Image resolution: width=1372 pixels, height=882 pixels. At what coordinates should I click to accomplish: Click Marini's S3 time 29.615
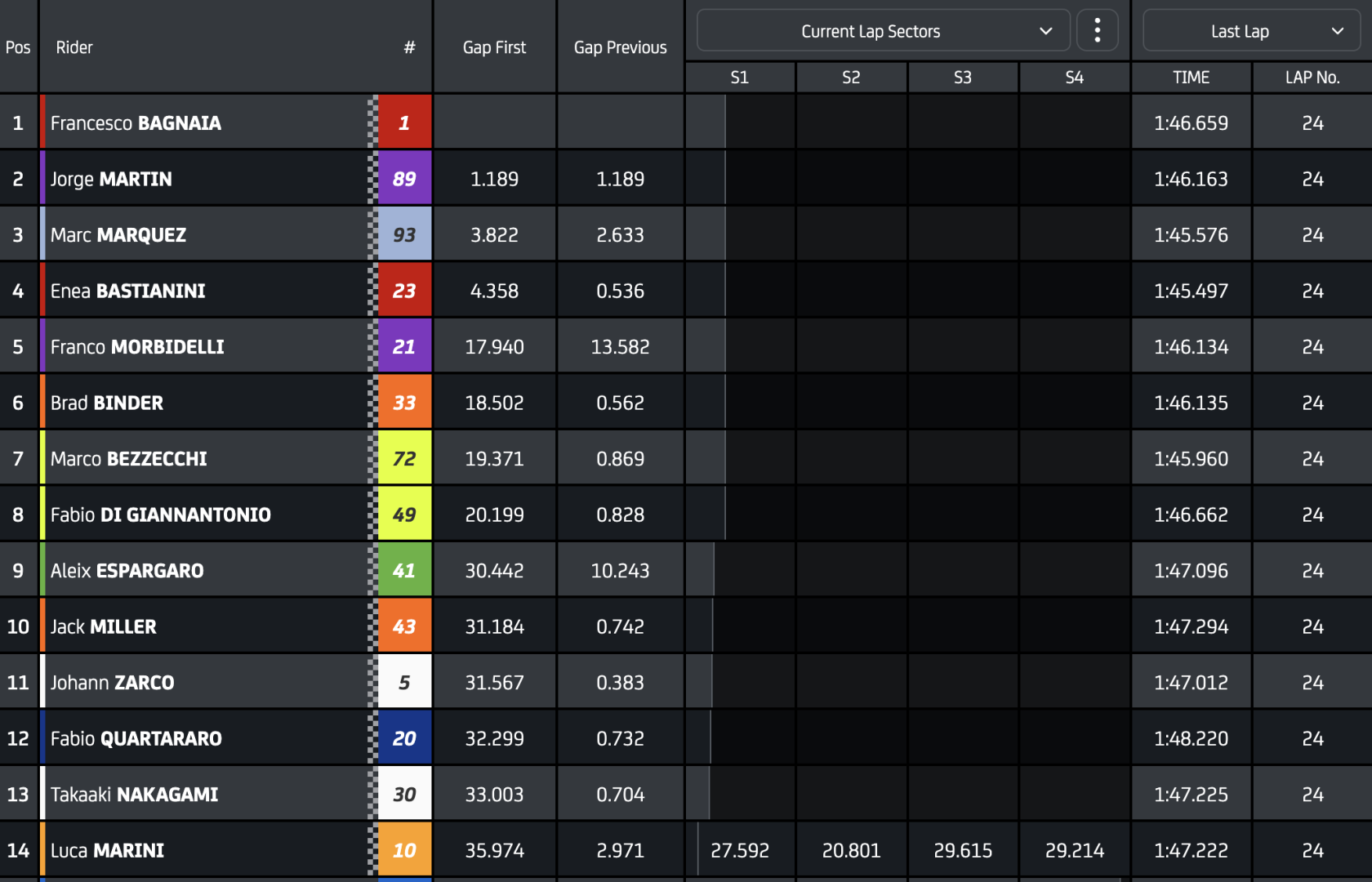point(963,850)
